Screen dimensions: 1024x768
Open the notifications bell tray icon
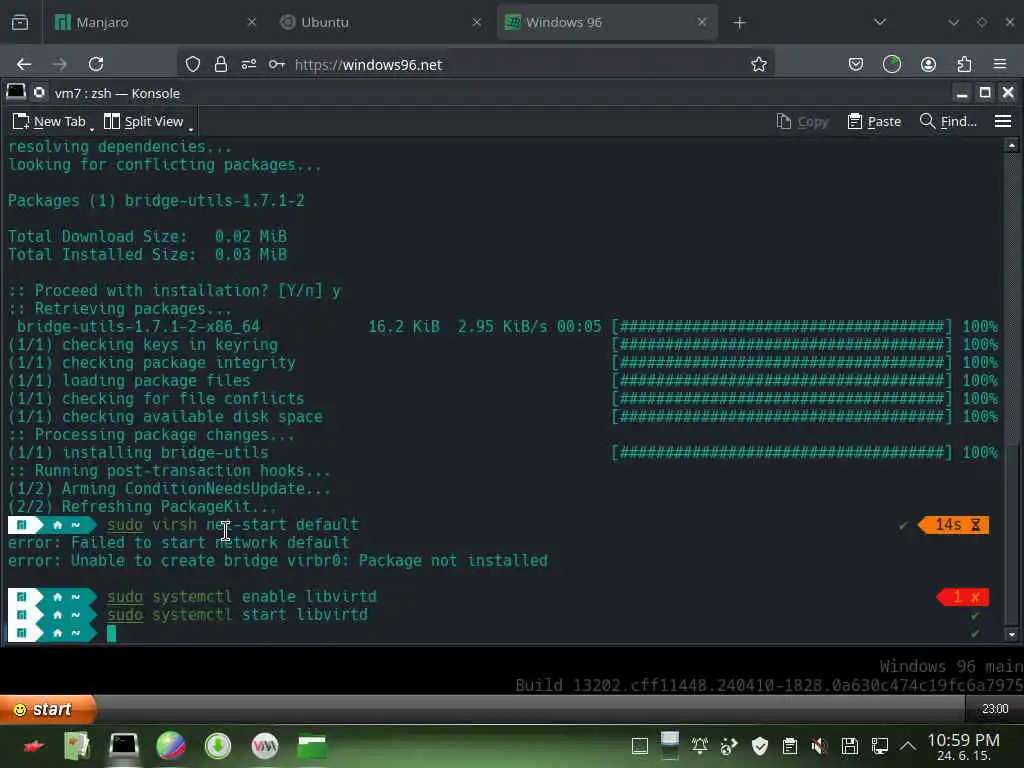pyautogui.click(x=700, y=746)
